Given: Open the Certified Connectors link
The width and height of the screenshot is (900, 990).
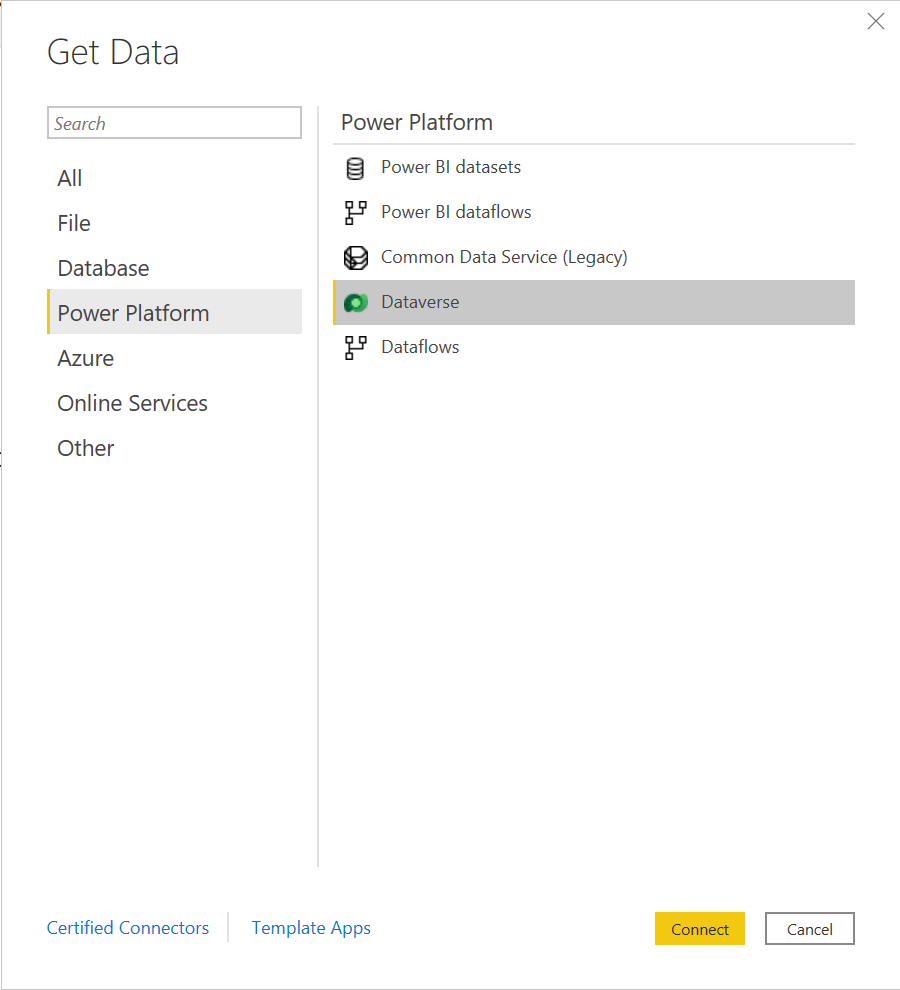Looking at the screenshot, I should click(128, 928).
